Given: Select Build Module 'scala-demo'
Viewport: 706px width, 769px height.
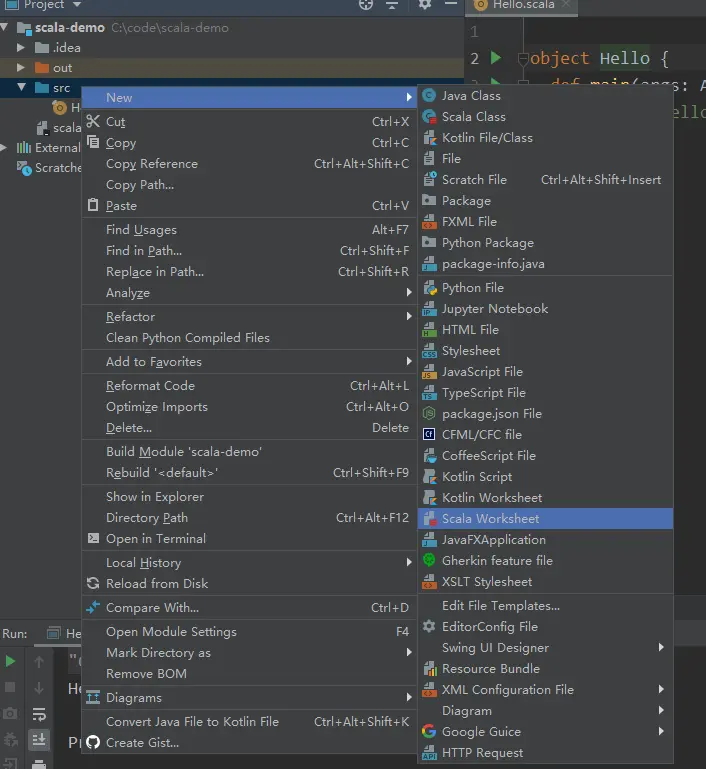Looking at the screenshot, I should pos(249,452).
